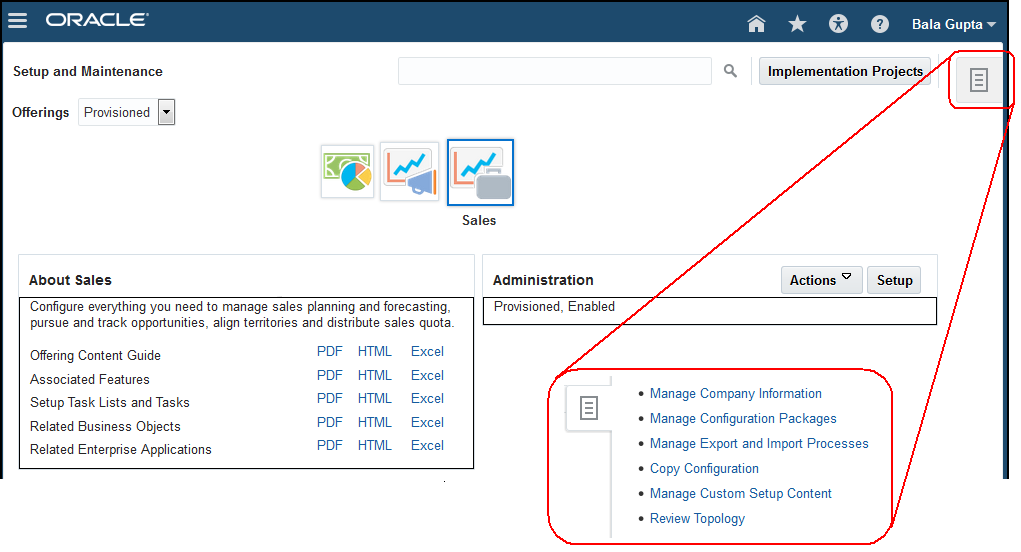Open the Tasks panel tab icon
1021x552 pixels.
pos(979,80)
